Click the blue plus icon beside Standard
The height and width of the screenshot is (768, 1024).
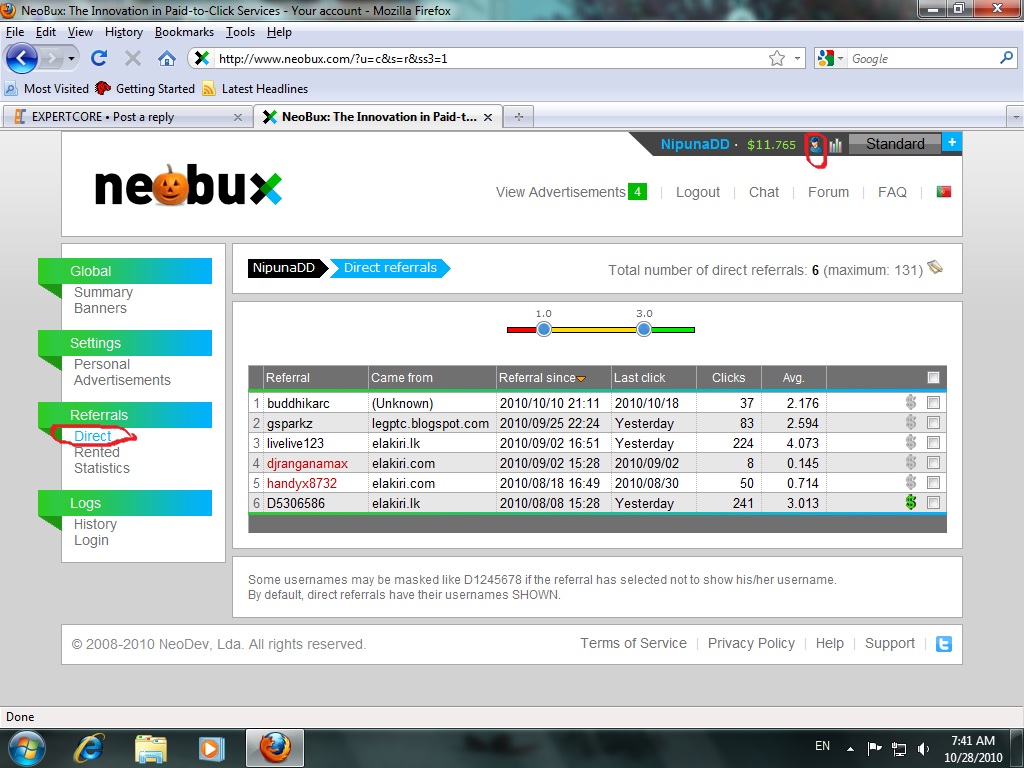952,143
